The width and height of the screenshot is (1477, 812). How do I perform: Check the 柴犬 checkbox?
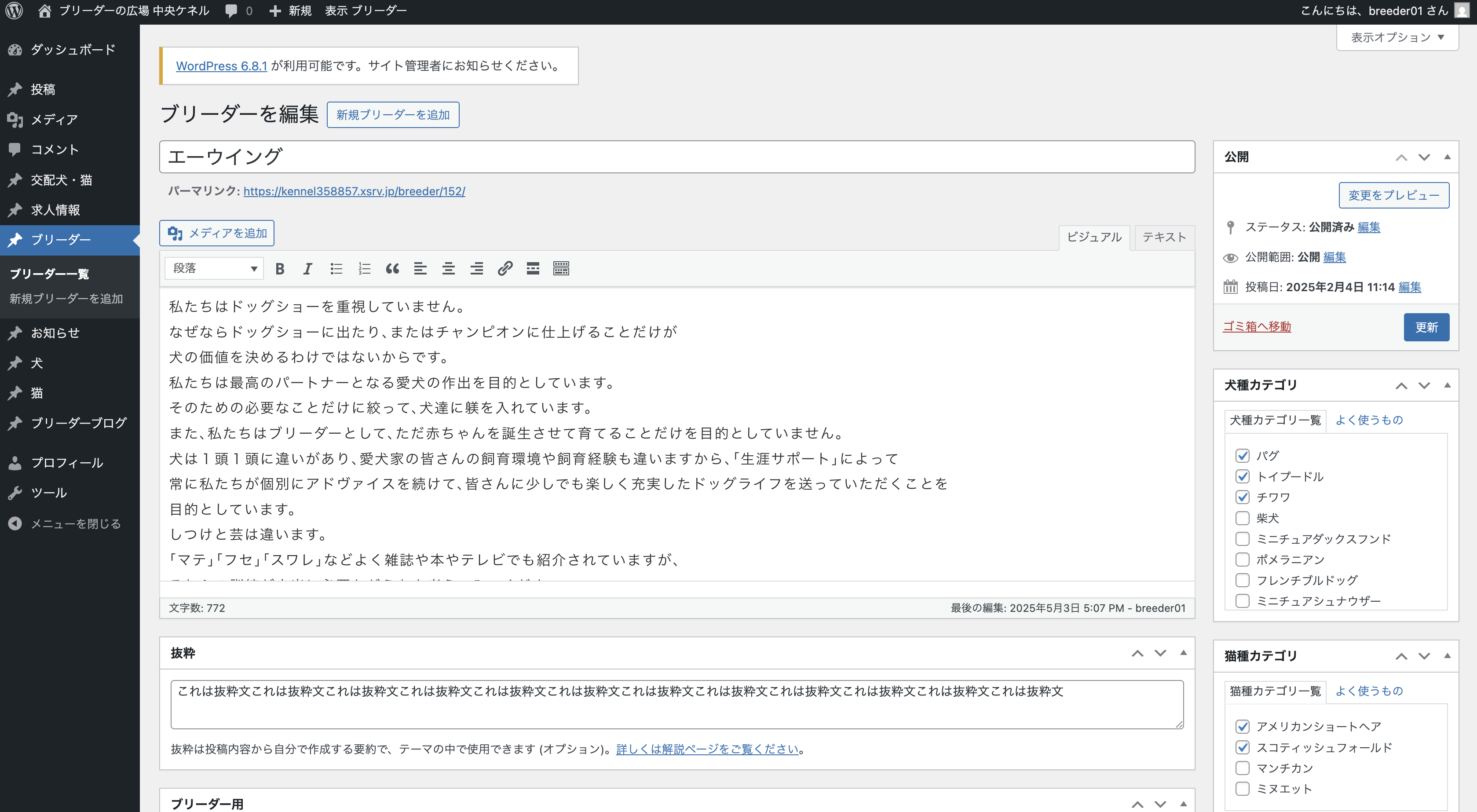pos(1242,518)
